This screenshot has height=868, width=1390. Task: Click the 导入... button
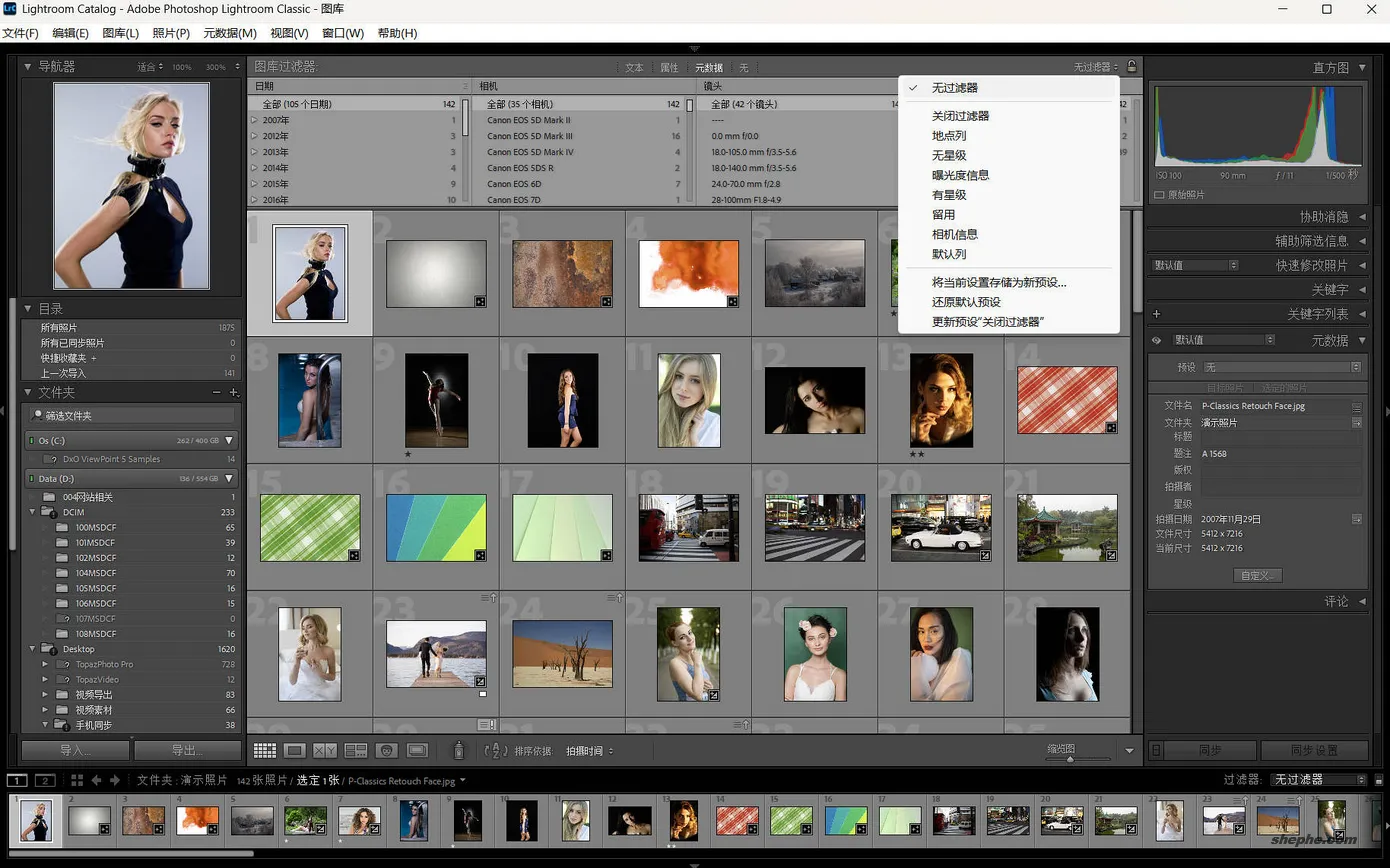tap(75, 750)
